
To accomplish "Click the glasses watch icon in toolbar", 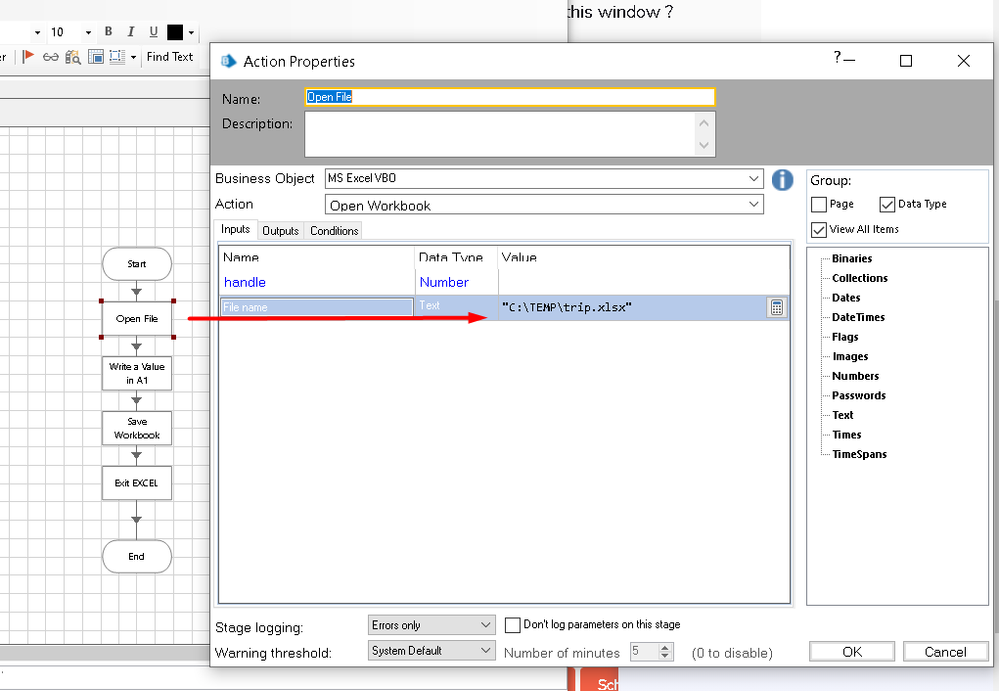I will click(x=50, y=57).
